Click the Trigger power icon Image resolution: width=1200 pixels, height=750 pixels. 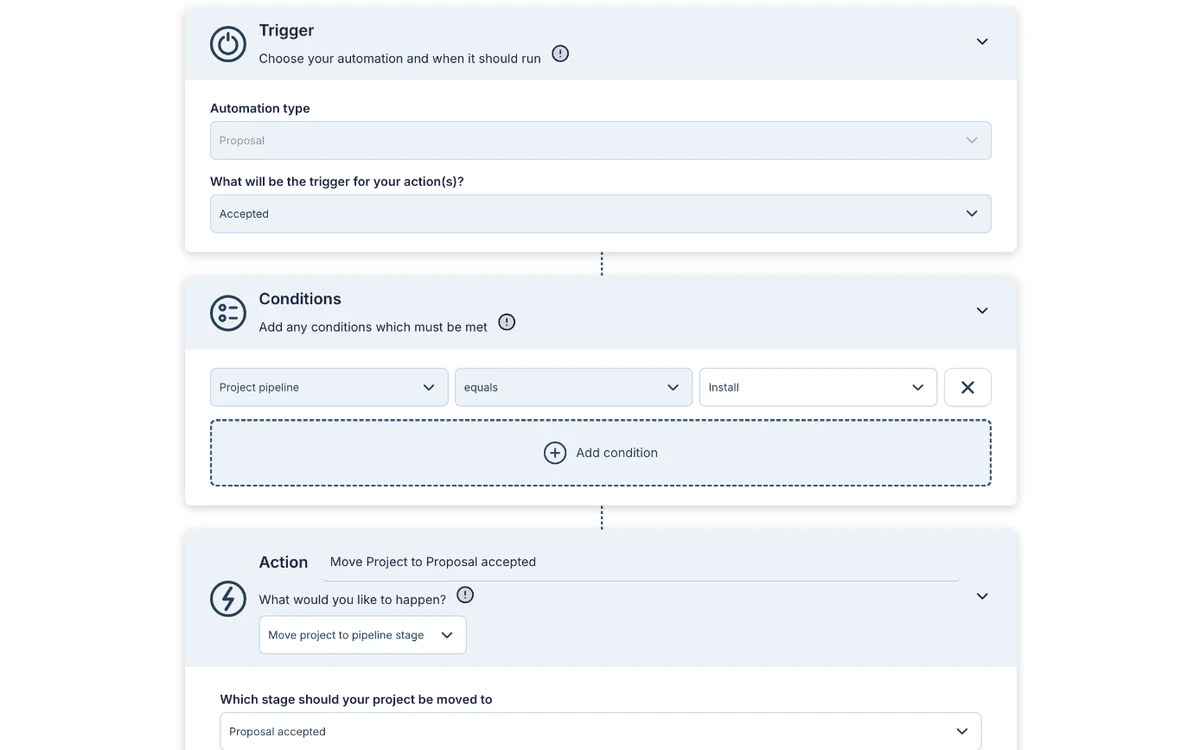(x=228, y=44)
